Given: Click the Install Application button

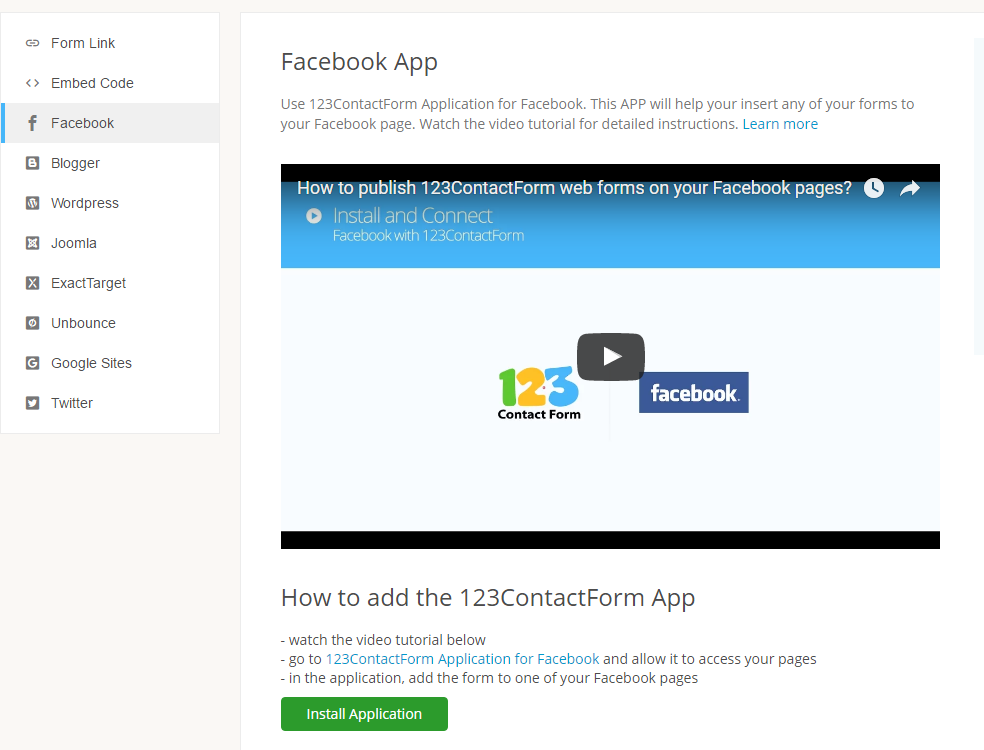Looking at the screenshot, I should [364, 714].
